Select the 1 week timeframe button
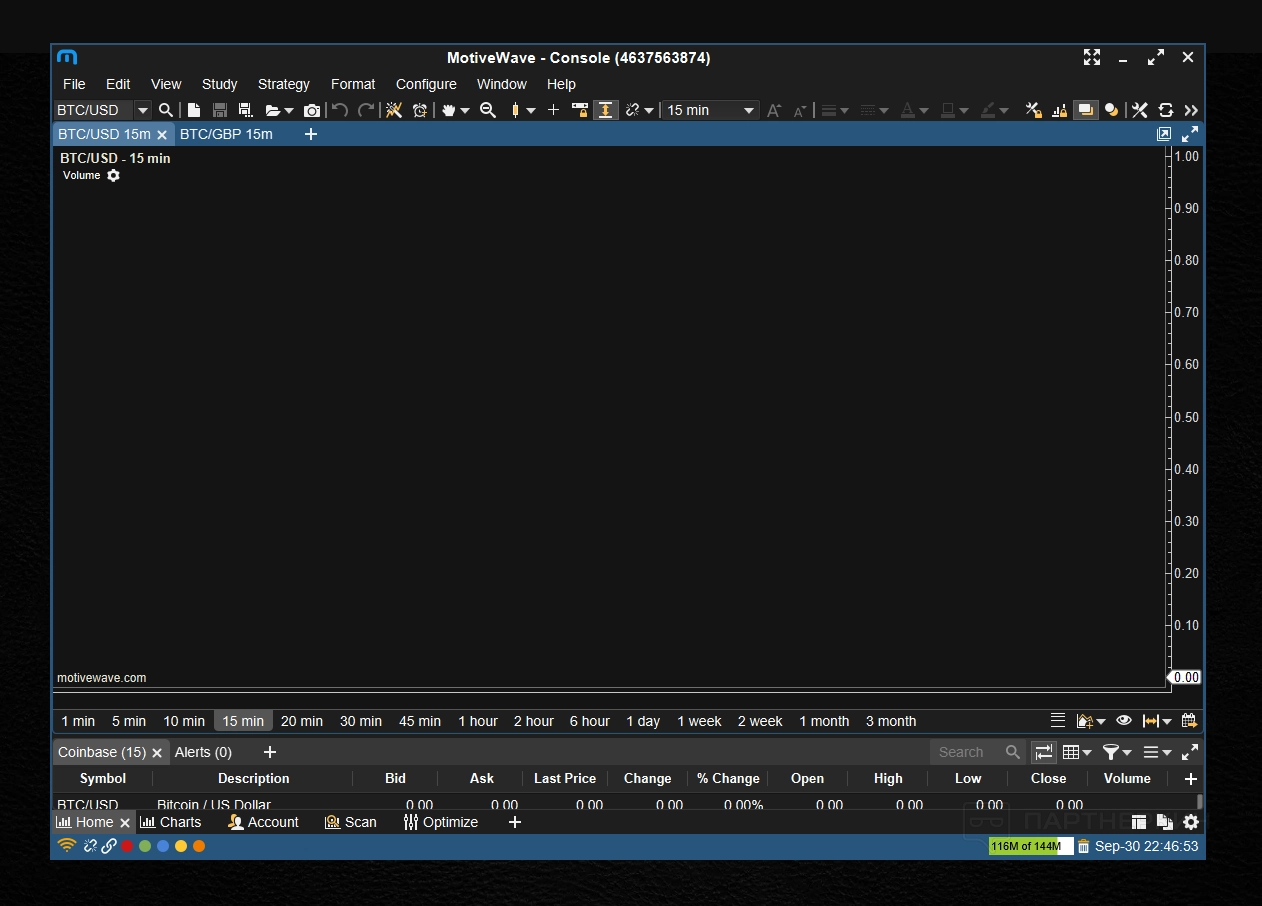The image size is (1262, 906). coord(699,721)
